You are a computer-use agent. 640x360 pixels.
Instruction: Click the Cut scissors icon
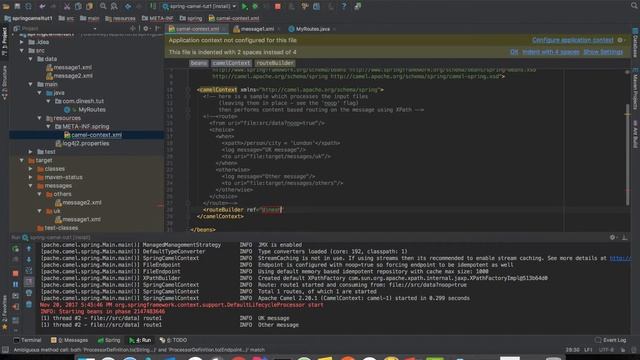[x=67, y=6]
